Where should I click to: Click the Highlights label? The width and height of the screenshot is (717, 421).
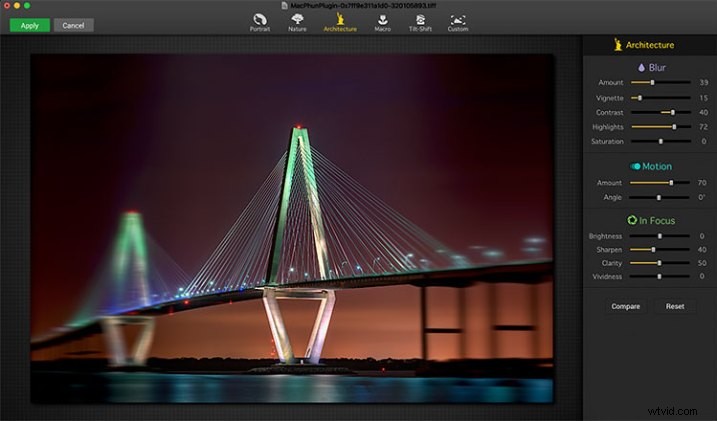click(x=608, y=127)
